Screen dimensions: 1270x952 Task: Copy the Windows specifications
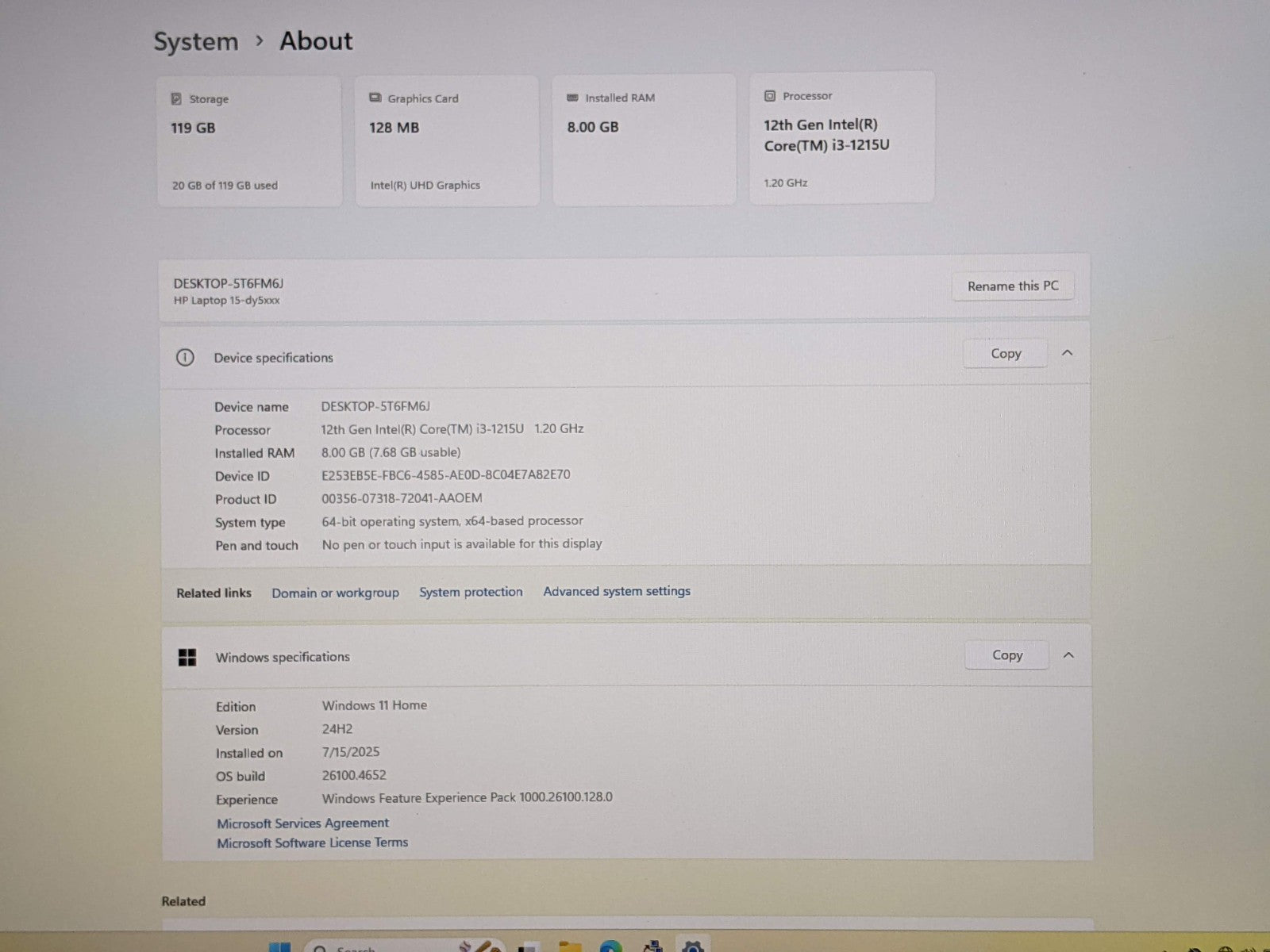point(1007,655)
